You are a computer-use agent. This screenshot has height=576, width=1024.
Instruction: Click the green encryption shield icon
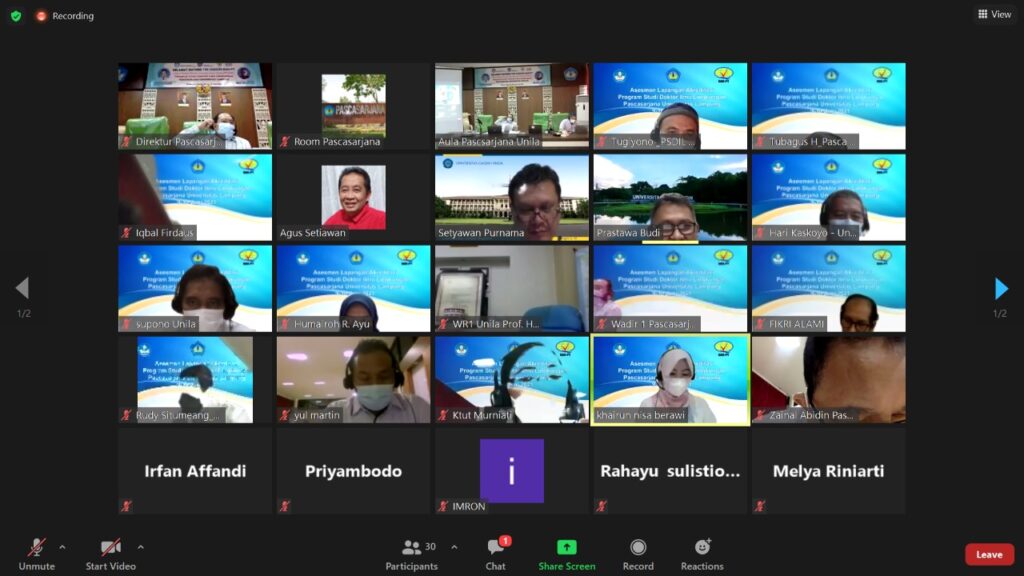tap(16, 16)
